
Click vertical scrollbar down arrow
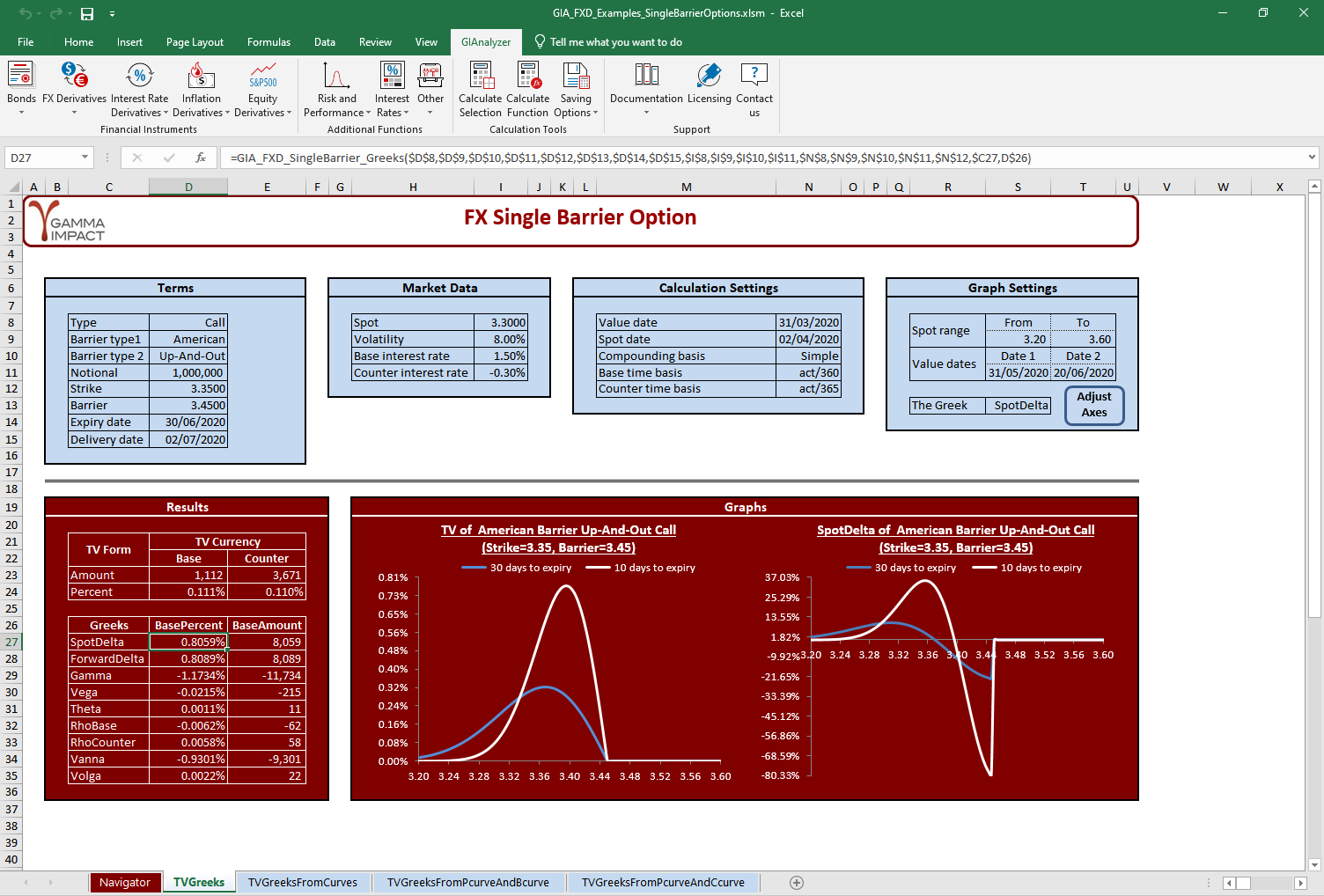(x=1314, y=864)
